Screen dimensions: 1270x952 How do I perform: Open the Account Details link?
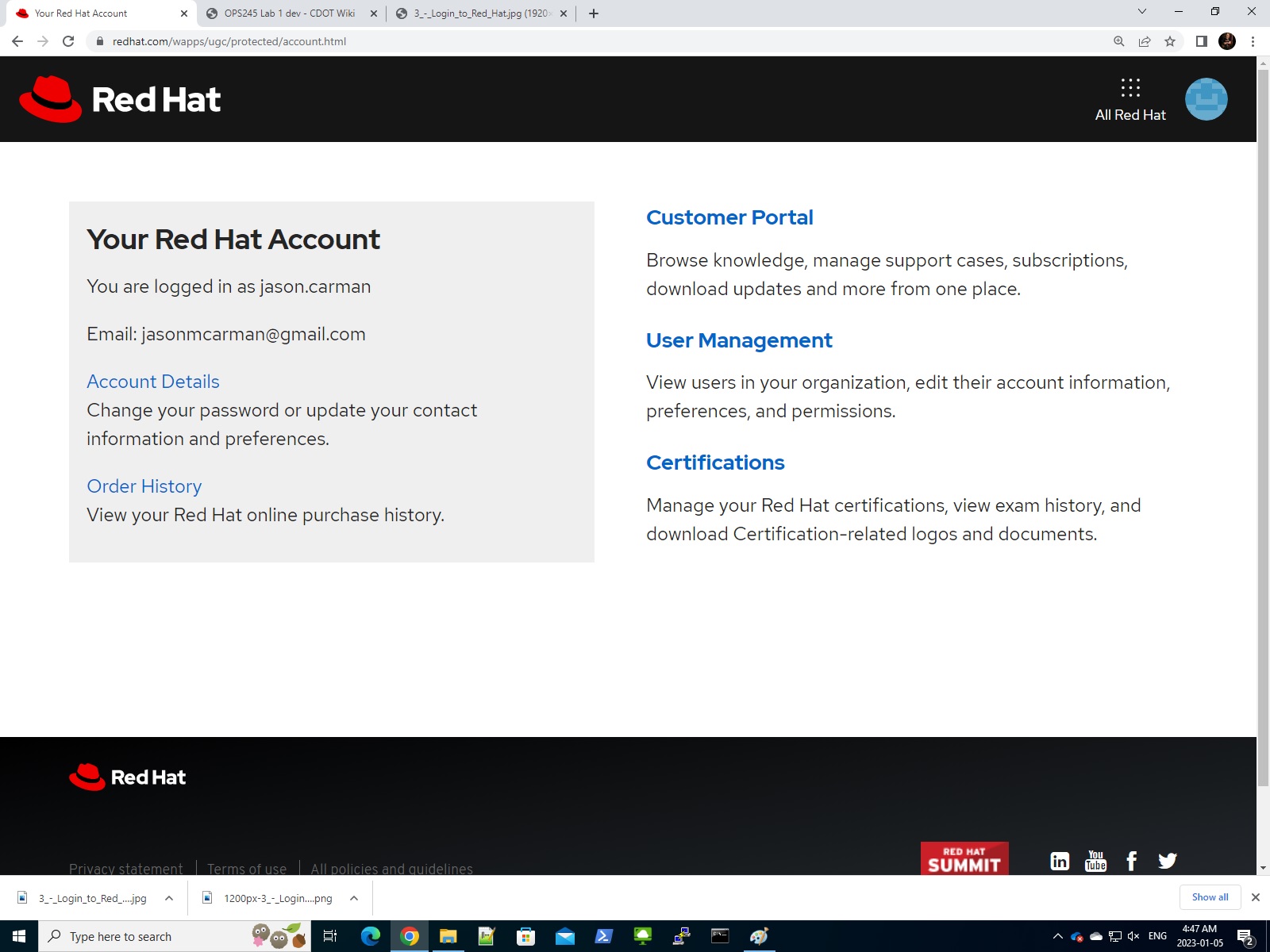(153, 382)
